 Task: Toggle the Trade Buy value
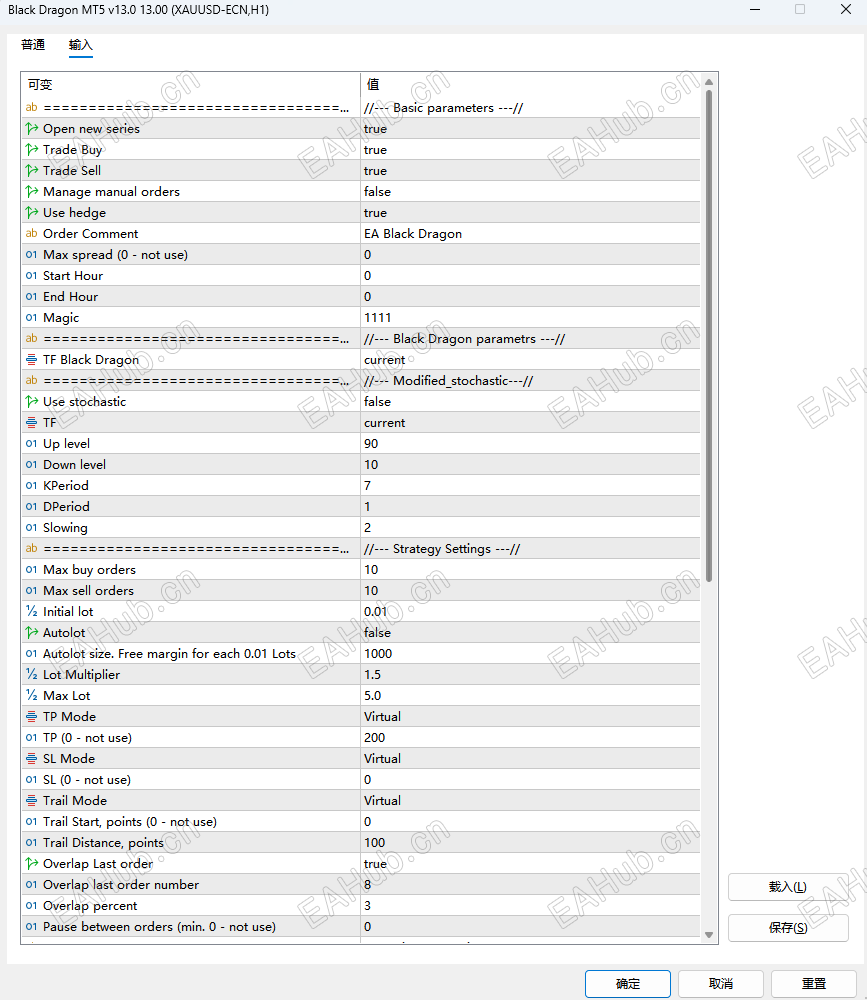530,150
